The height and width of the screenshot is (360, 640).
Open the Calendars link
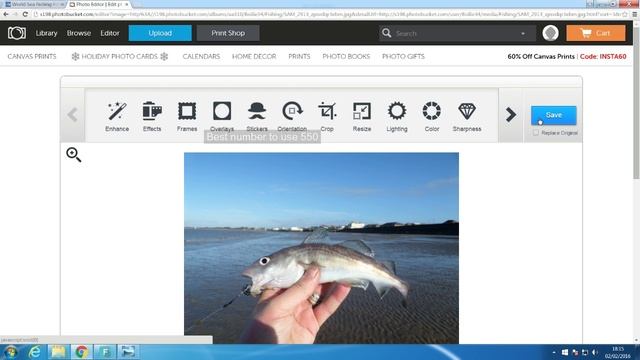coord(201,56)
